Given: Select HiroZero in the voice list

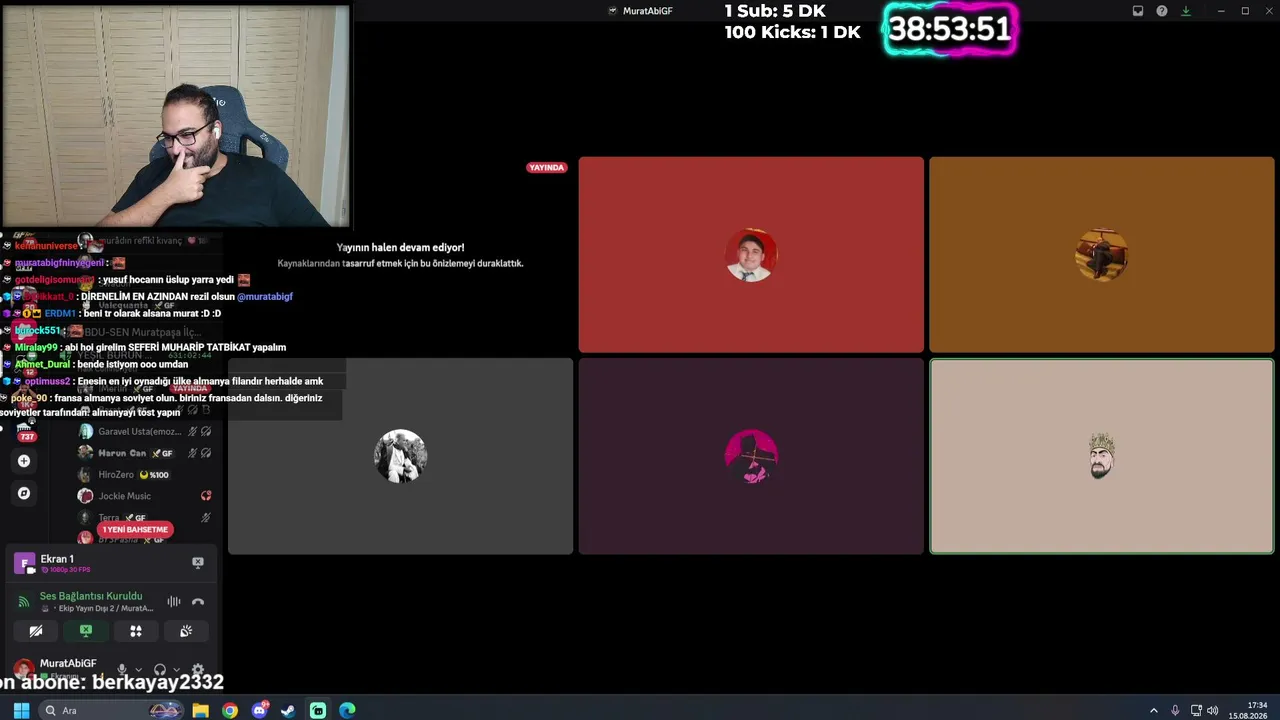Looking at the screenshot, I should [x=146, y=475].
